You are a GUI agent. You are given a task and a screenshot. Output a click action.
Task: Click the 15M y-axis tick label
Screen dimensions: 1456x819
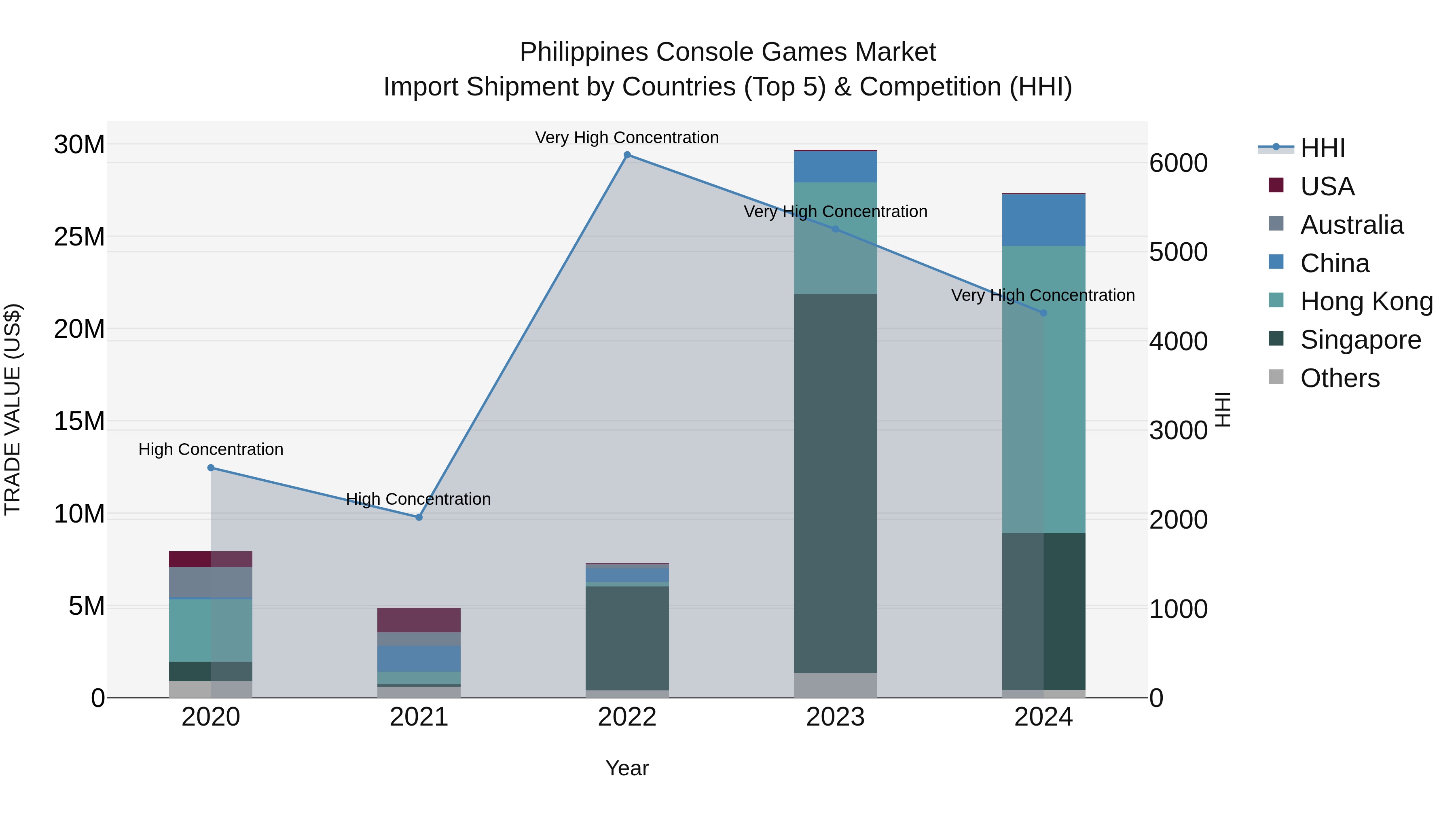79,422
